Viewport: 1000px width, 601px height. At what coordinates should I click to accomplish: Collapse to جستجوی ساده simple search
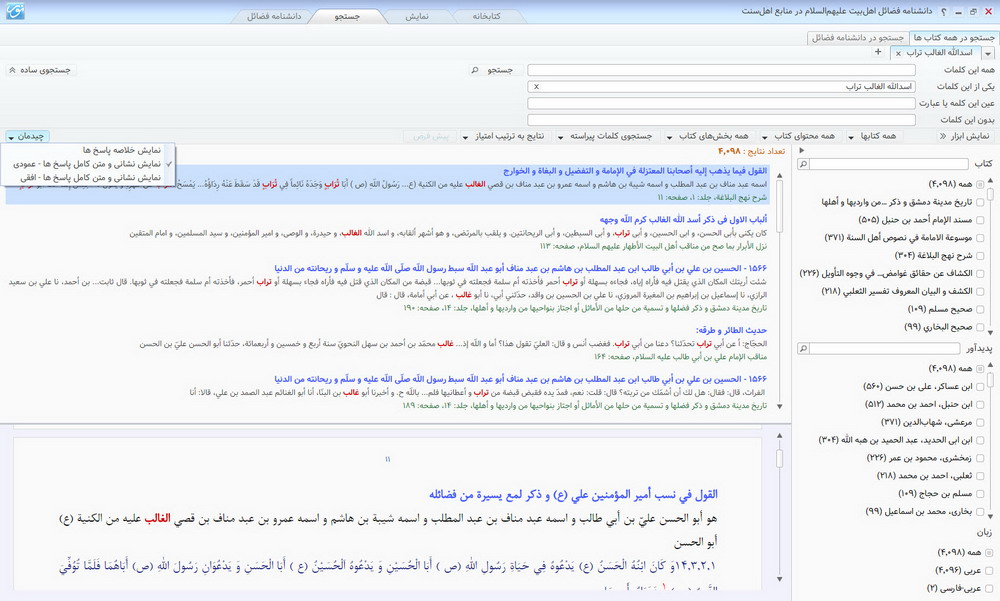[x=41, y=70]
